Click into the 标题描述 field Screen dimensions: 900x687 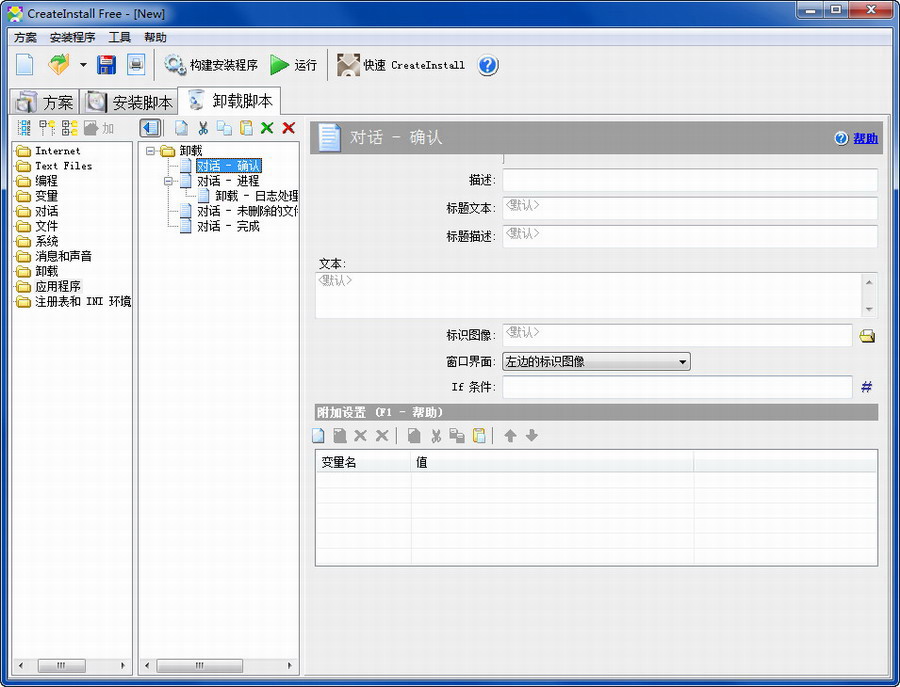(690, 236)
